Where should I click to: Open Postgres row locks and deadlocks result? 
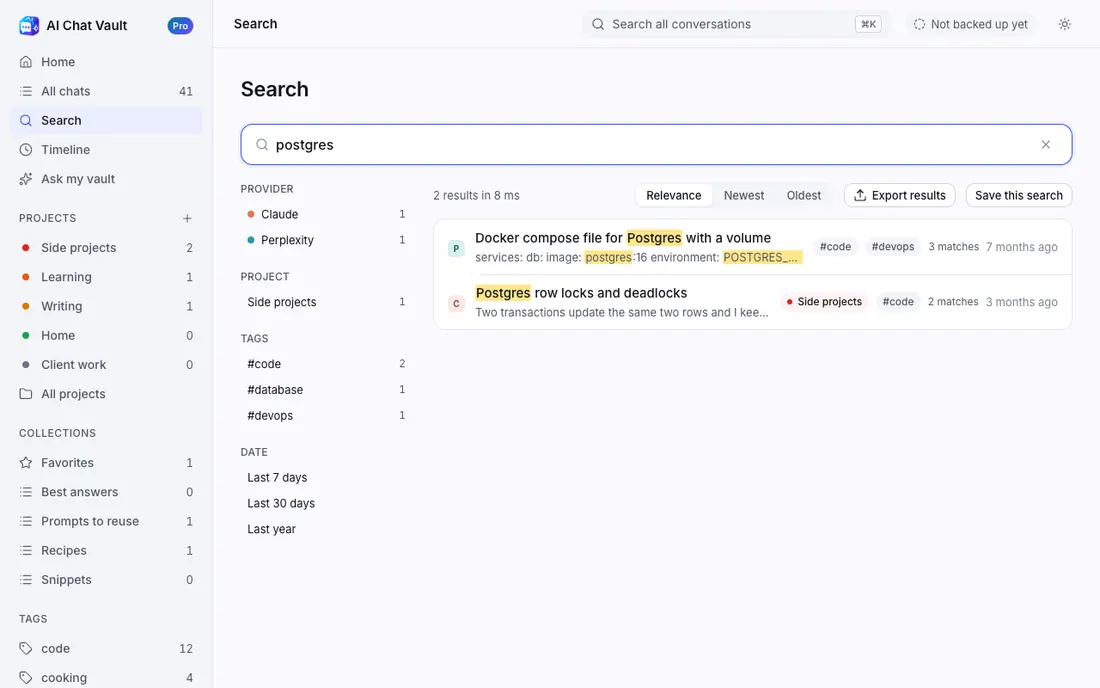tap(753, 302)
